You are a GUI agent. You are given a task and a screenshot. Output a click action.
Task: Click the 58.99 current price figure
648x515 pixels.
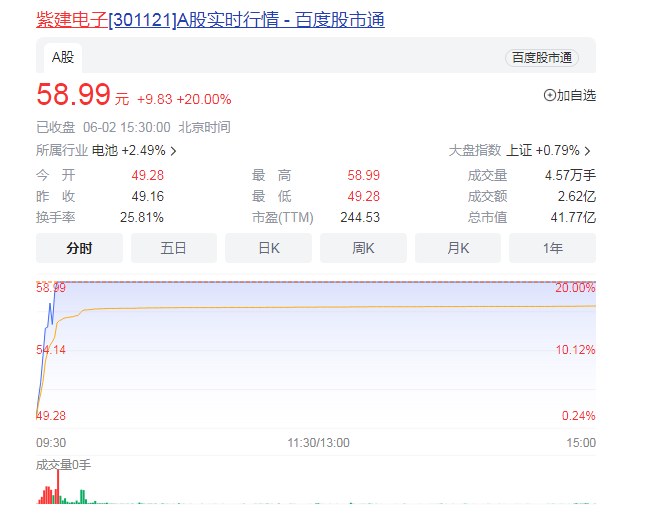pos(75,96)
